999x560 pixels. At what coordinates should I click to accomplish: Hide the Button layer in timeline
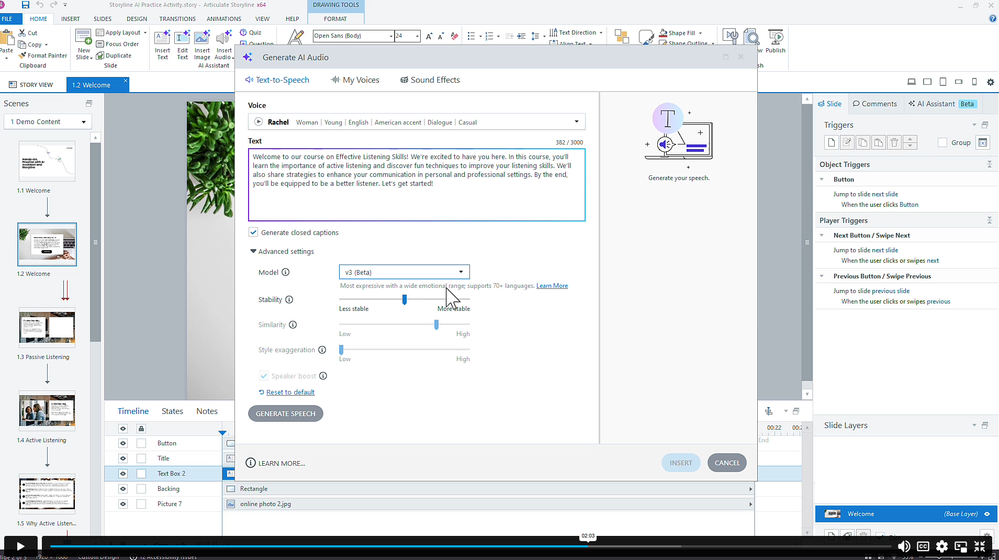pos(122,443)
